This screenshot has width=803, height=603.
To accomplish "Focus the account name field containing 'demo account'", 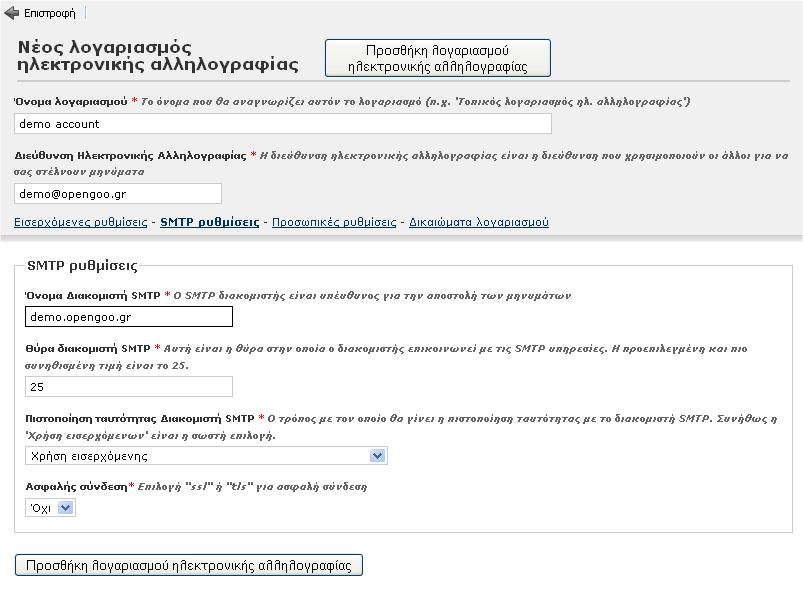I will (284, 123).
